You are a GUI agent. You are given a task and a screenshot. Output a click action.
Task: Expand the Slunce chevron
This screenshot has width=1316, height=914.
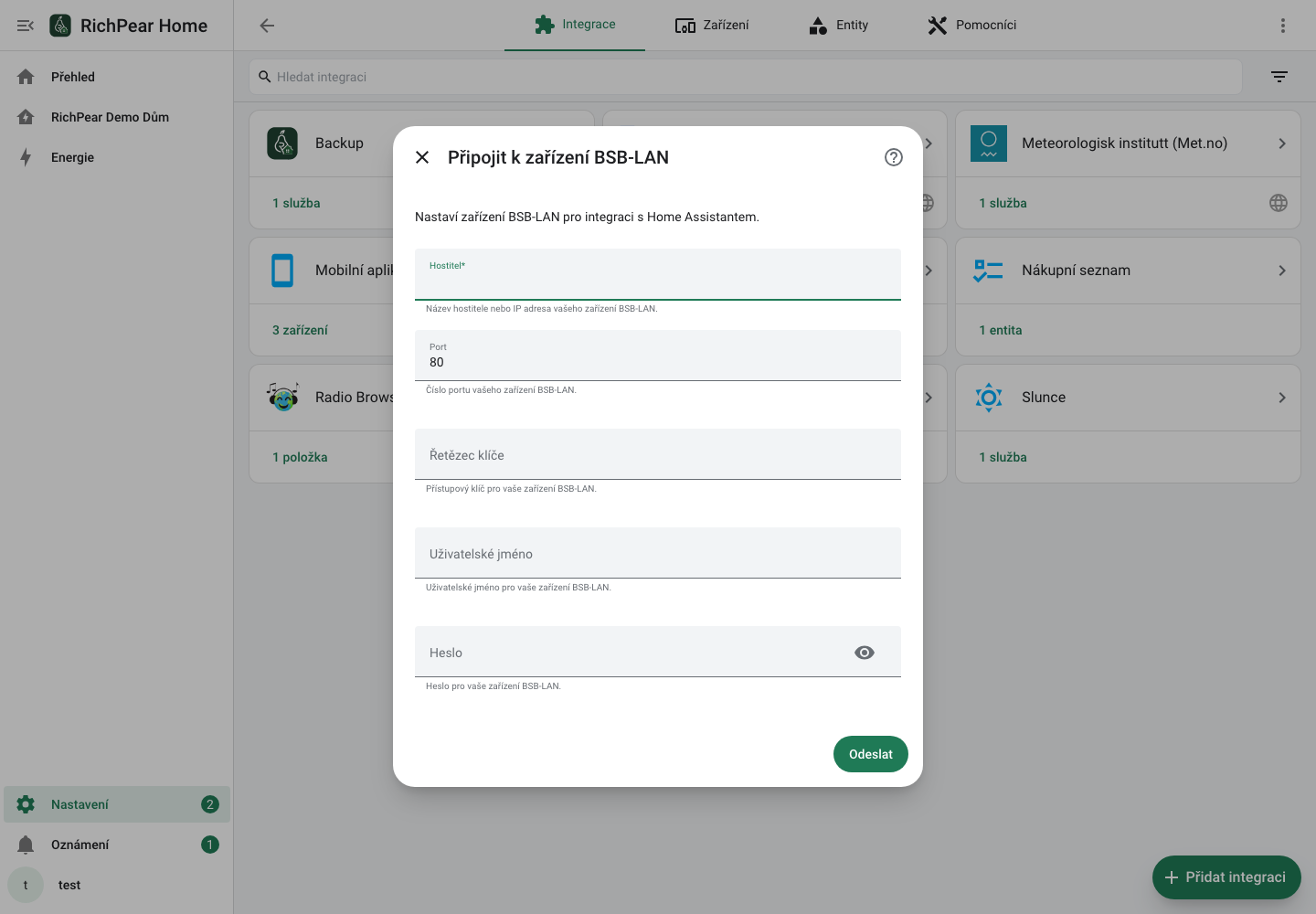1282,398
